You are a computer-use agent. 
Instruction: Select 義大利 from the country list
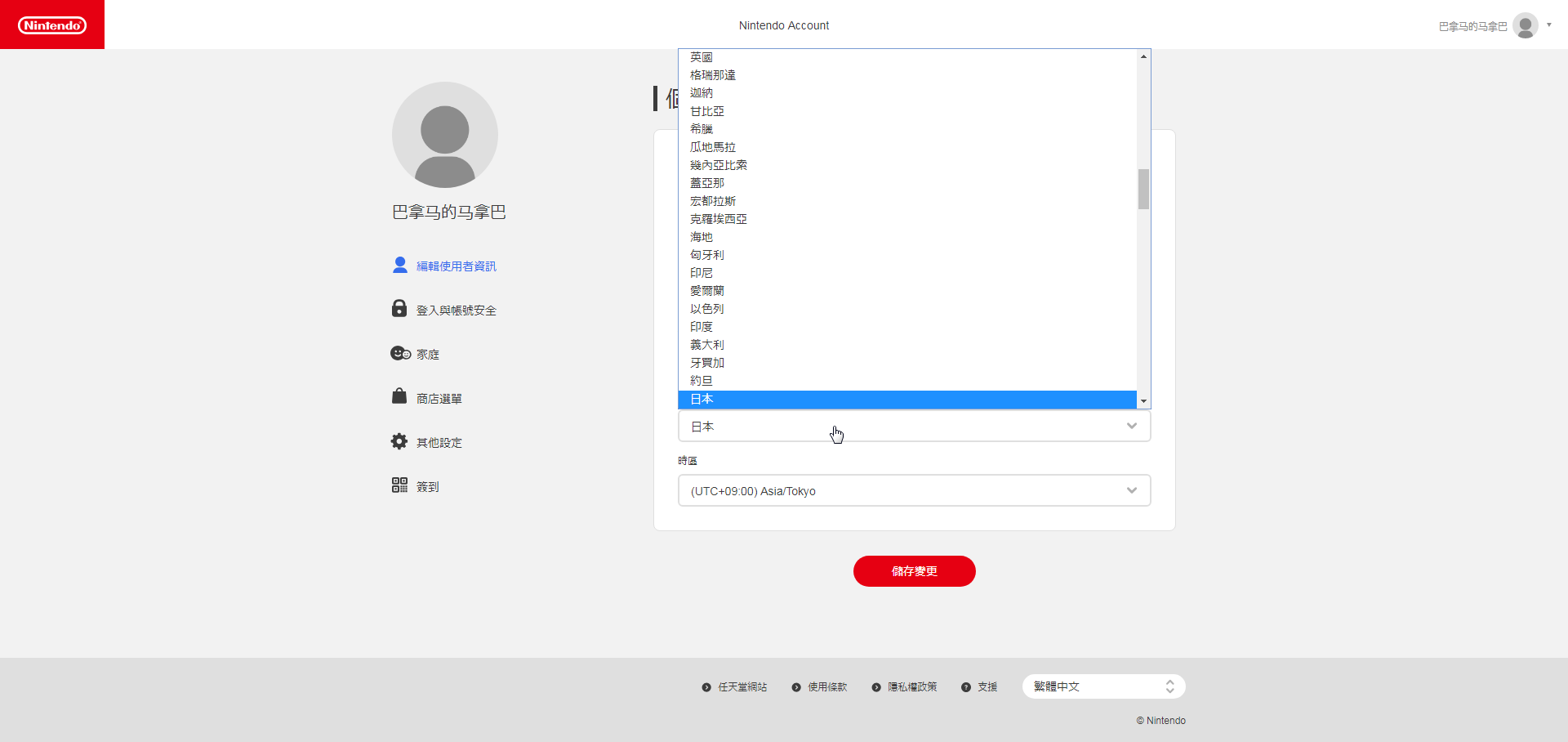pyautogui.click(x=707, y=345)
